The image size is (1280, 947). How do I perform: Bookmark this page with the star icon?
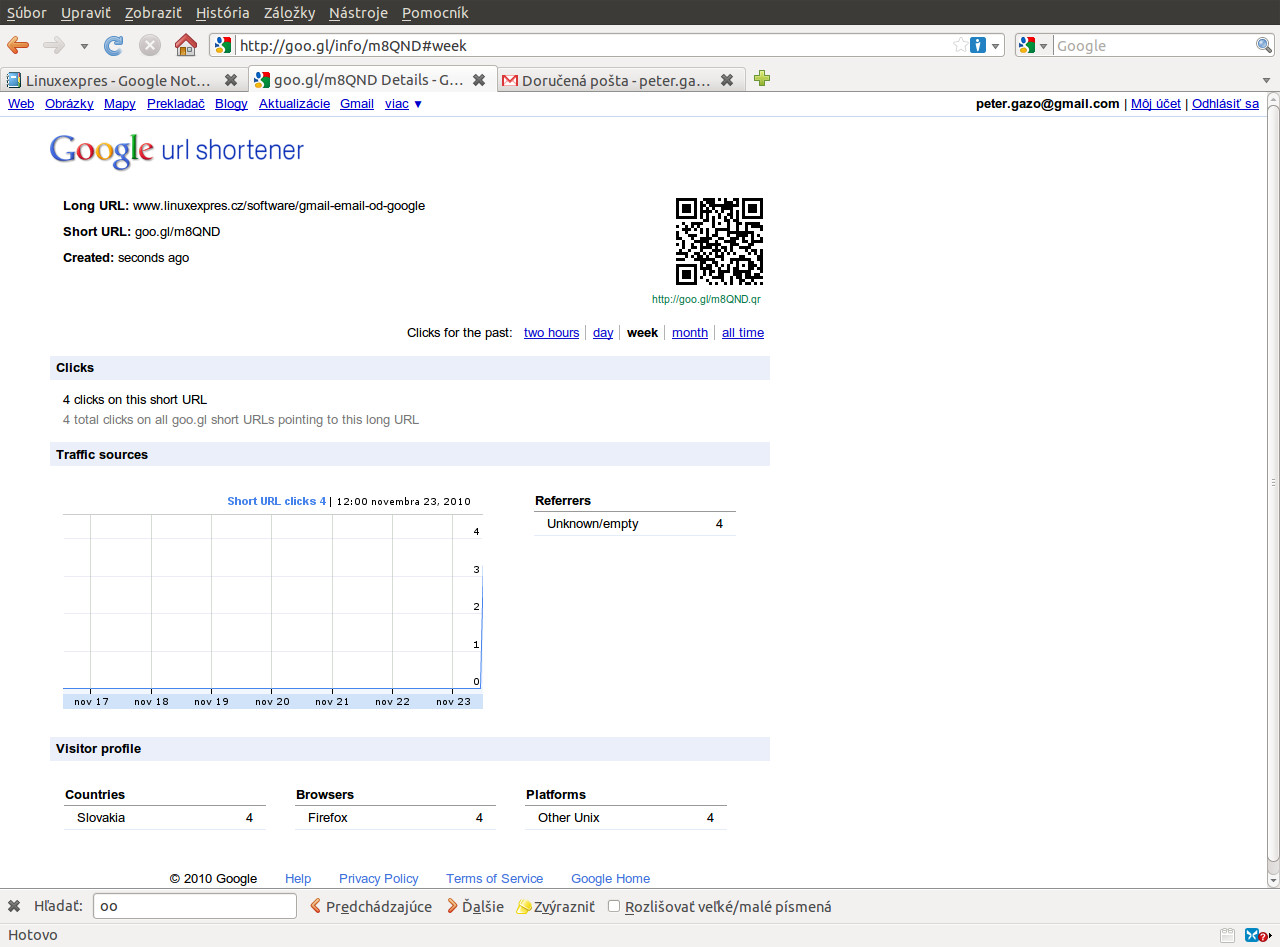click(x=960, y=45)
